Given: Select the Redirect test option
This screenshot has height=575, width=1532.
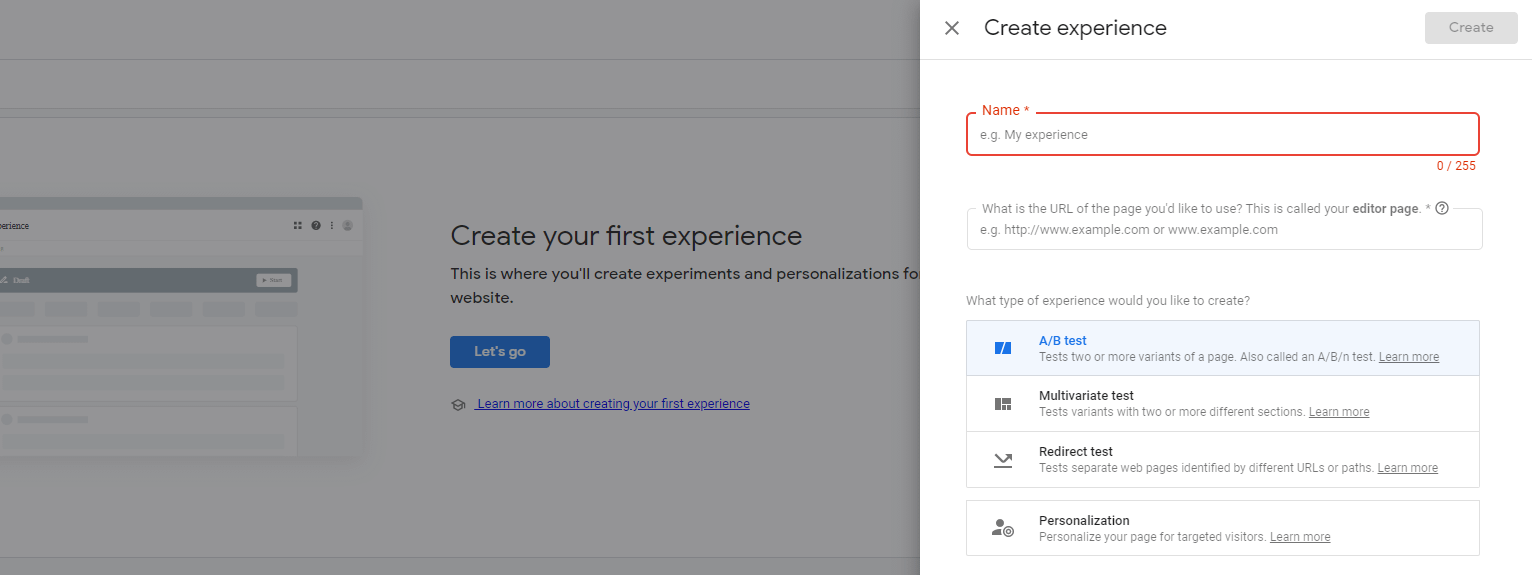Looking at the screenshot, I should pos(1222,460).
